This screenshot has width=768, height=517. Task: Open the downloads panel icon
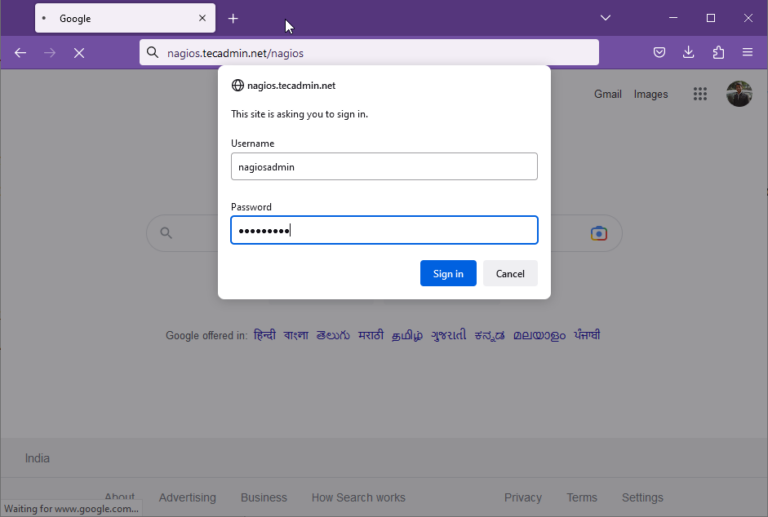click(689, 53)
